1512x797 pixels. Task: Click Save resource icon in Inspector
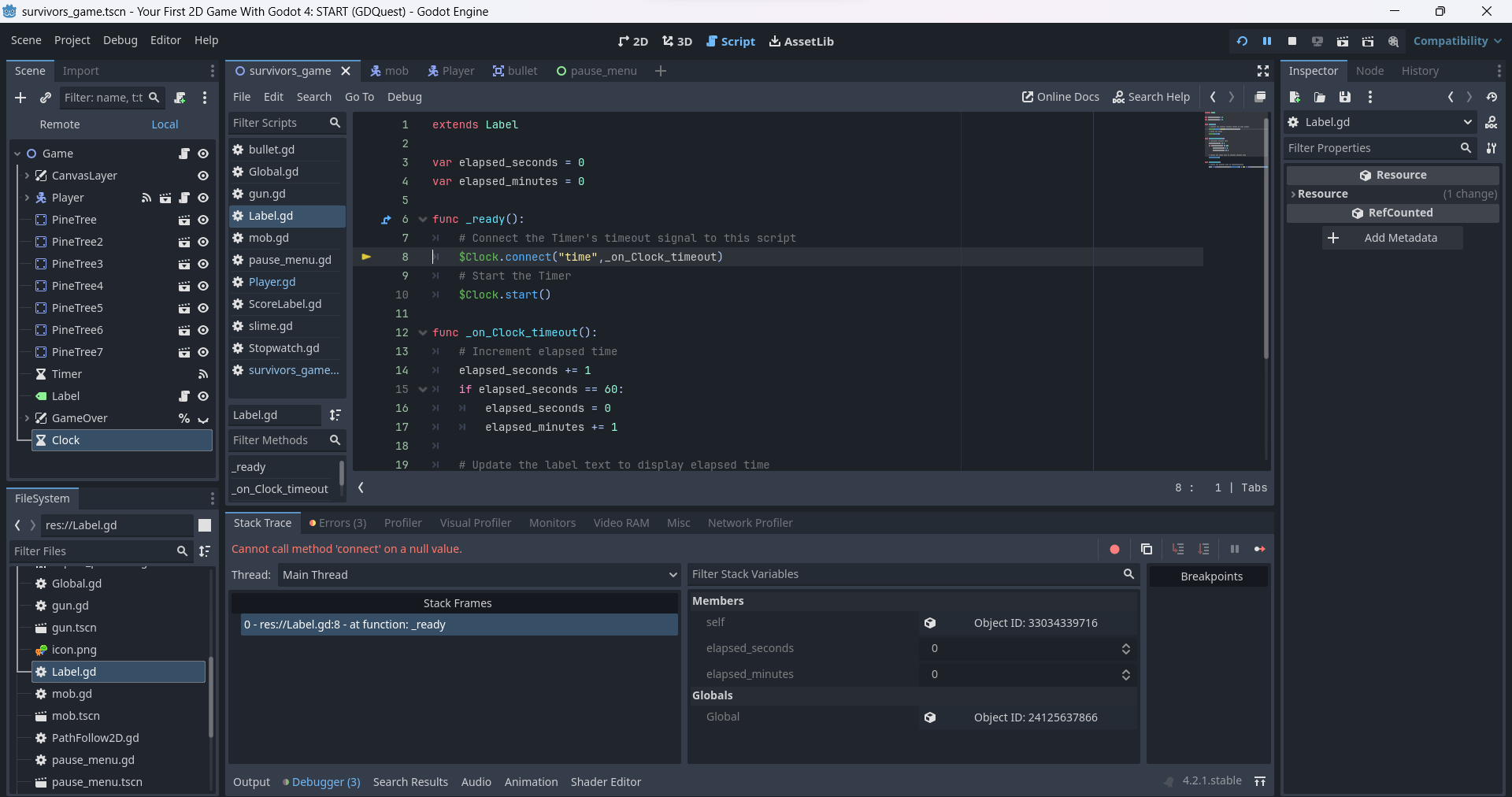(1345, 97)
